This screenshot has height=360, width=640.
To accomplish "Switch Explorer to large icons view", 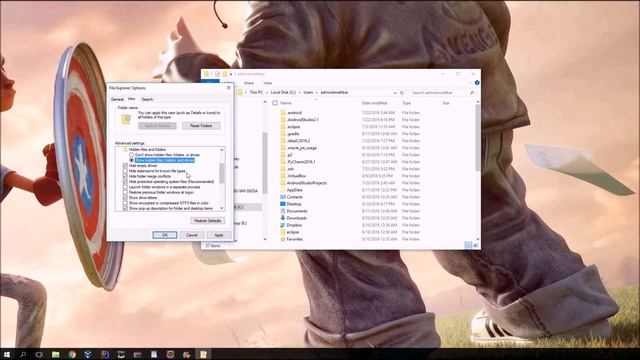I will point(476,245).
